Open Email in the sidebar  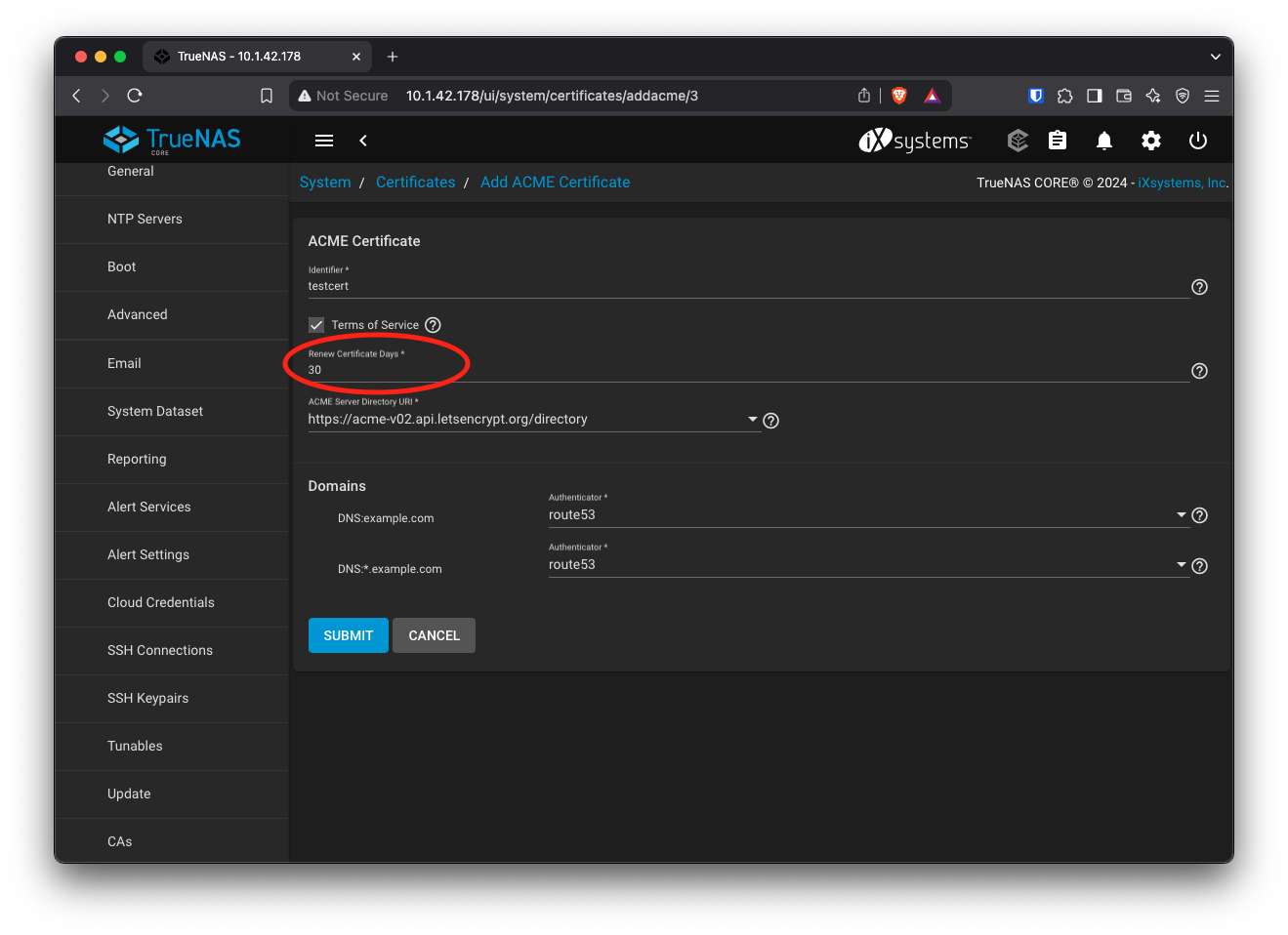tap(172, 364)
